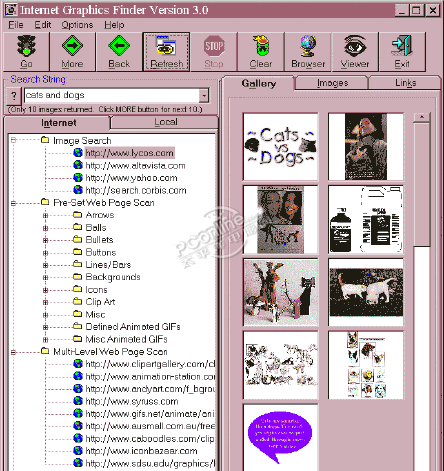Switch to the Images tab
The height and width of the screenshot is (471, 444).
pos(332,83)
